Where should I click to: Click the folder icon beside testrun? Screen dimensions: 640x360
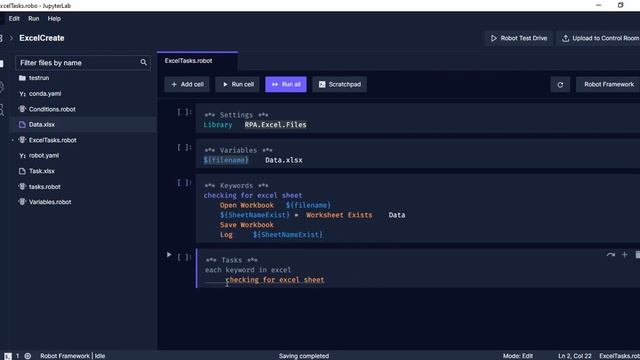[x=22, y=78]
